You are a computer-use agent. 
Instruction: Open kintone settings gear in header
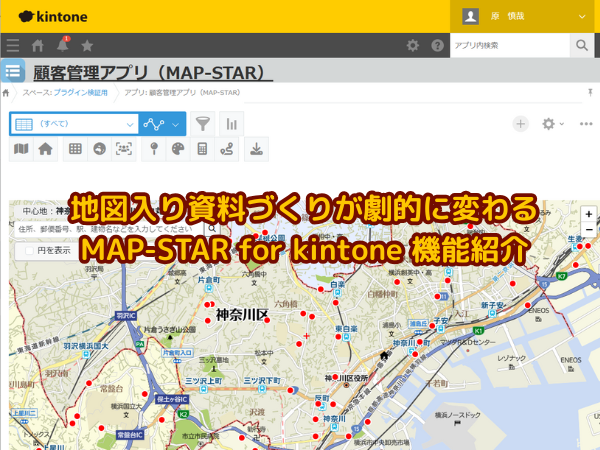coord(412,46)
